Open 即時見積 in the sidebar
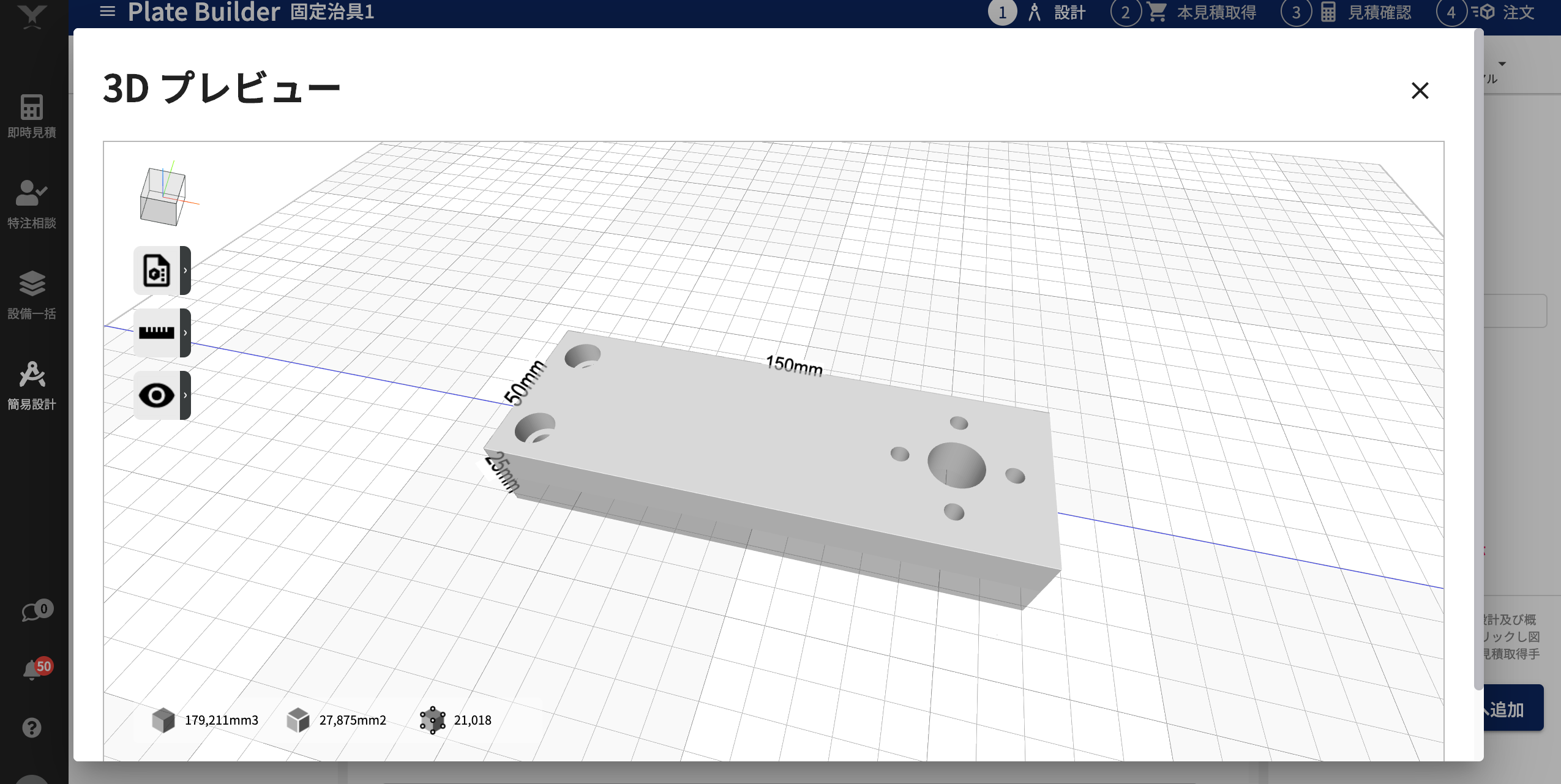The image size is (1561, 784). tap(32, 116)
